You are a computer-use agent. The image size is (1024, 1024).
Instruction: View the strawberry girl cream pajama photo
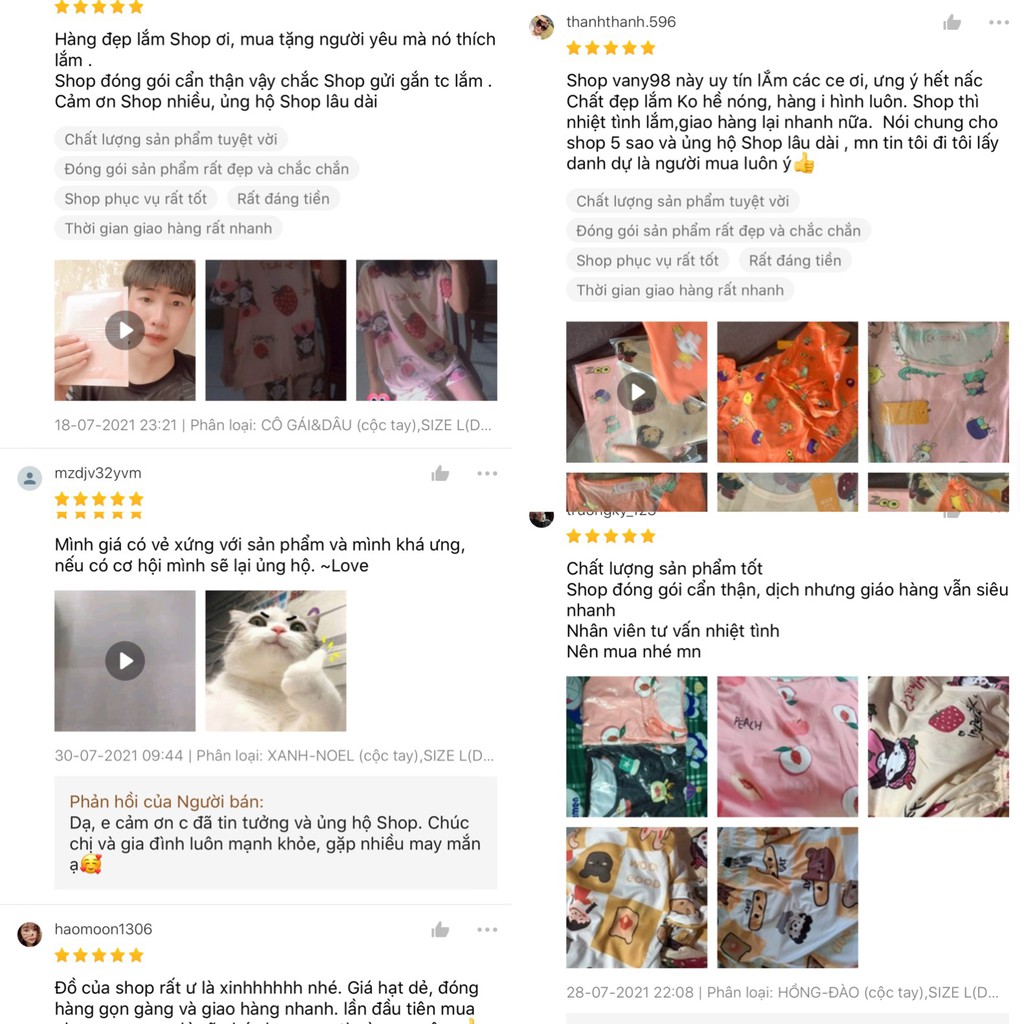point(938,746)
